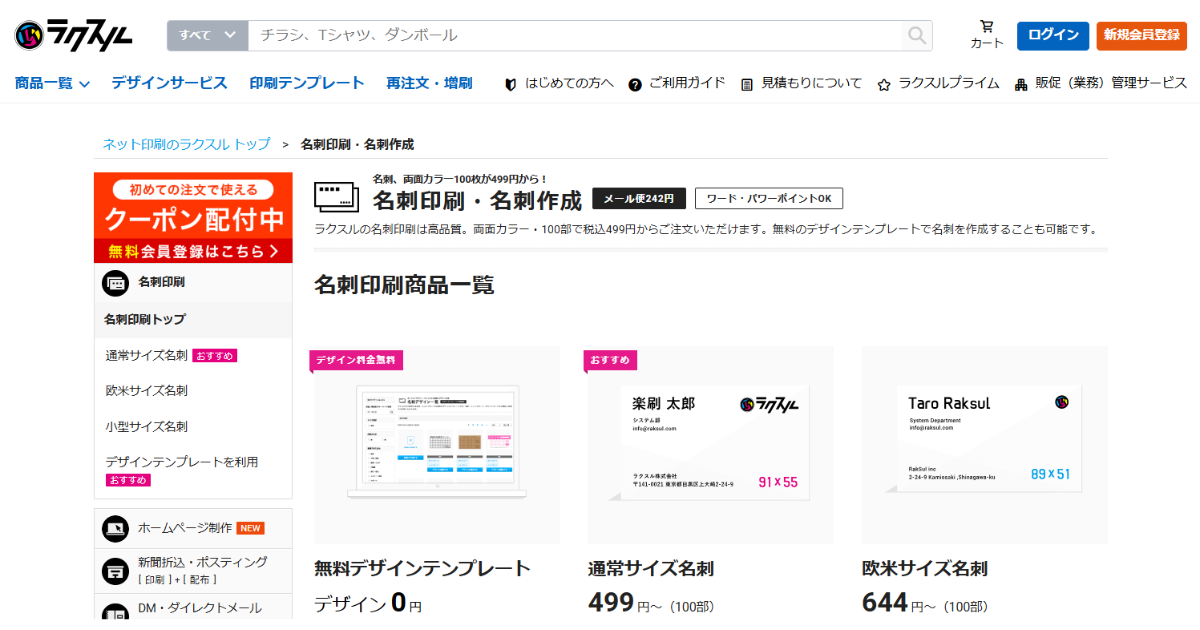The image size is (1200, 630).
Task: Click the 新規会員登録 button
Action: tap(1141, 36)
